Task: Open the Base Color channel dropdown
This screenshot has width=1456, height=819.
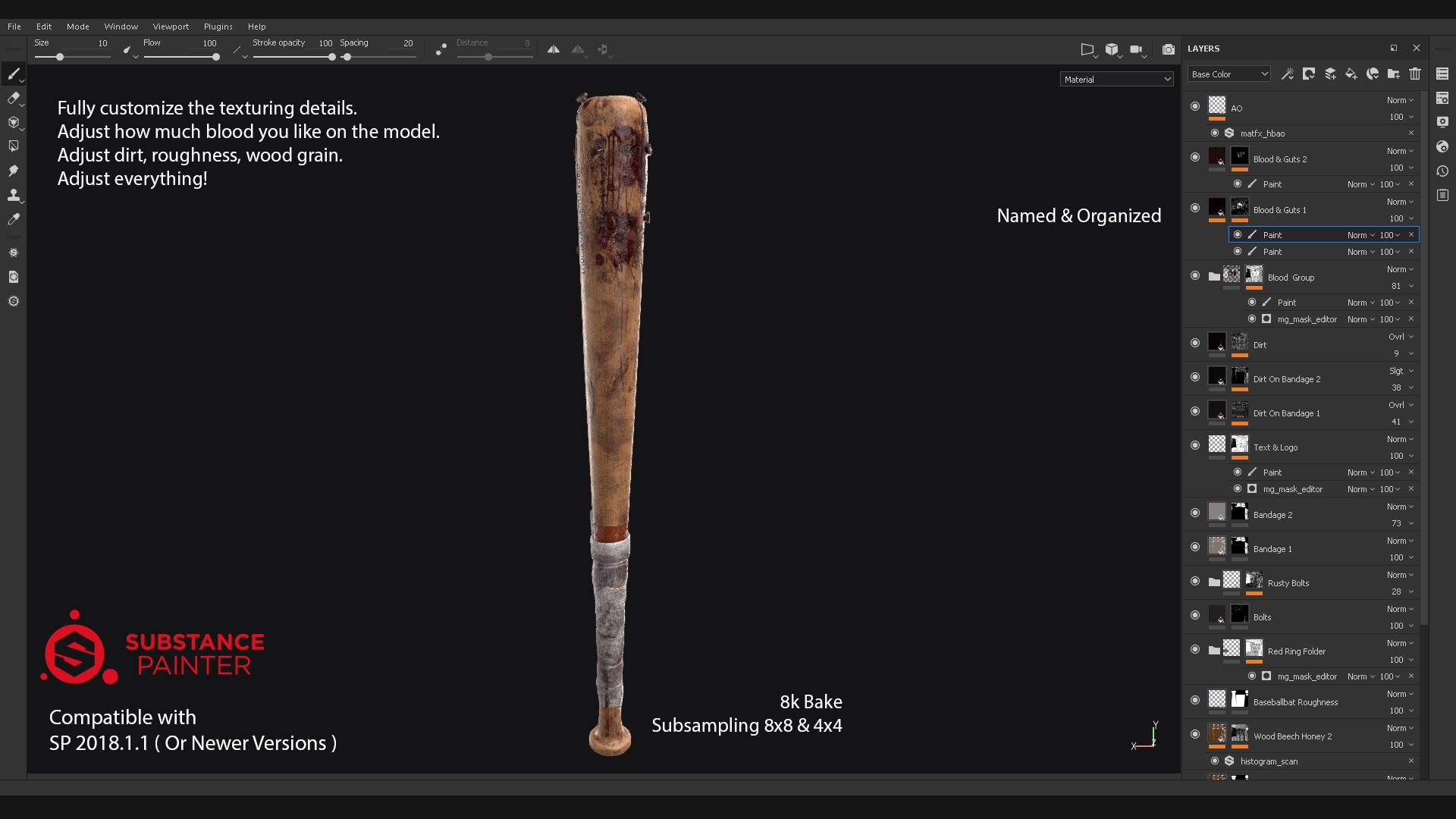Action: [1228, 74]
